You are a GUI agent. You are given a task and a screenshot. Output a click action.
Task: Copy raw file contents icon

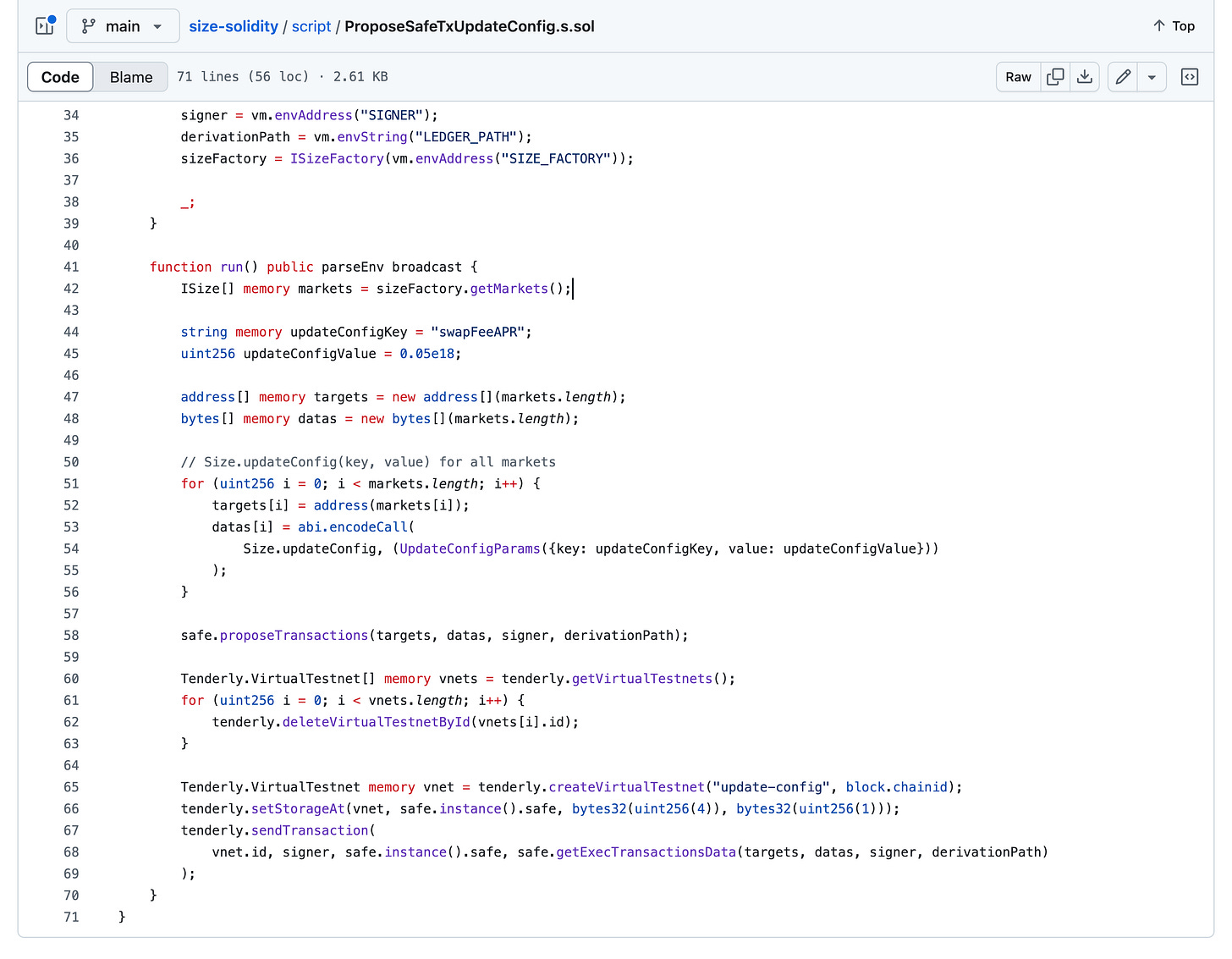point(1055,77)
